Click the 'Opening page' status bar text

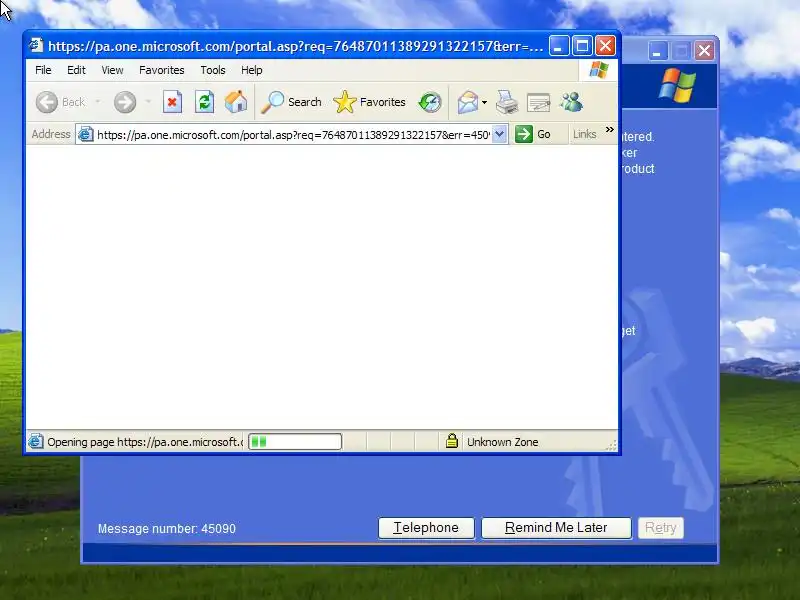point(145,442)
